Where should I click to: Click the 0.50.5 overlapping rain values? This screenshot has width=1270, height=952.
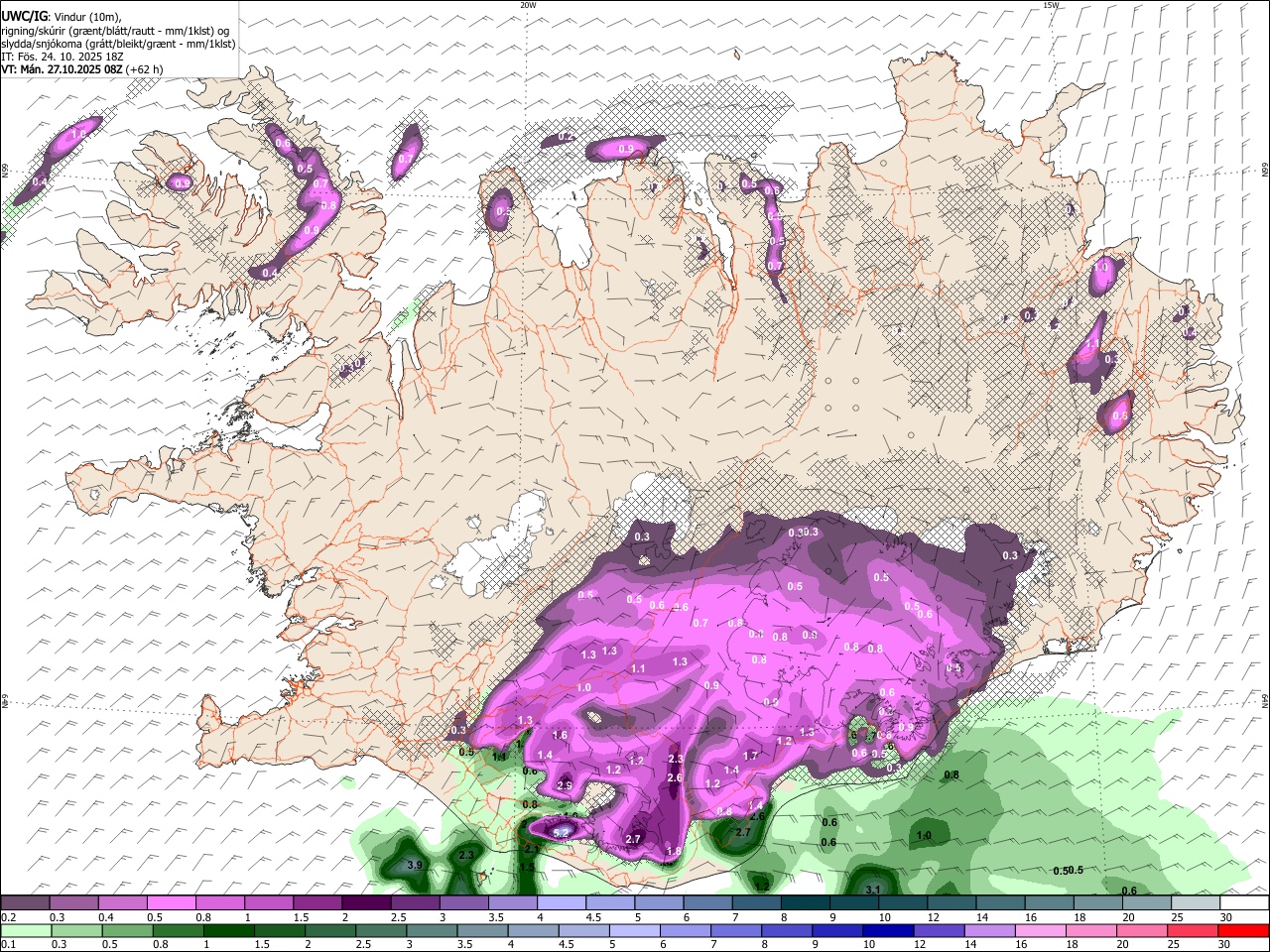pyautogui.click(x=1068, y=871)
